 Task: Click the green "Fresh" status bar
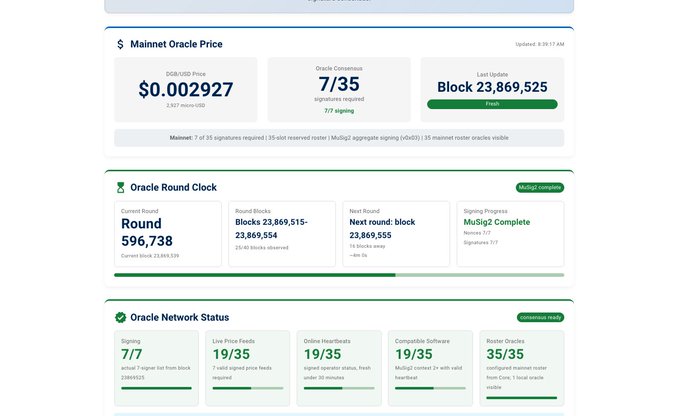coord(492,104)
